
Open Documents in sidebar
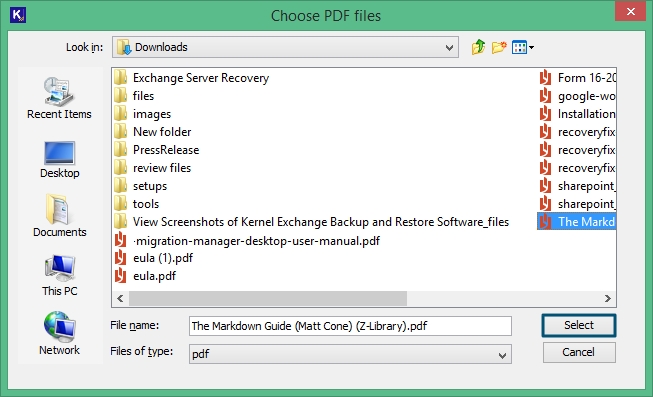click(59, 216)
